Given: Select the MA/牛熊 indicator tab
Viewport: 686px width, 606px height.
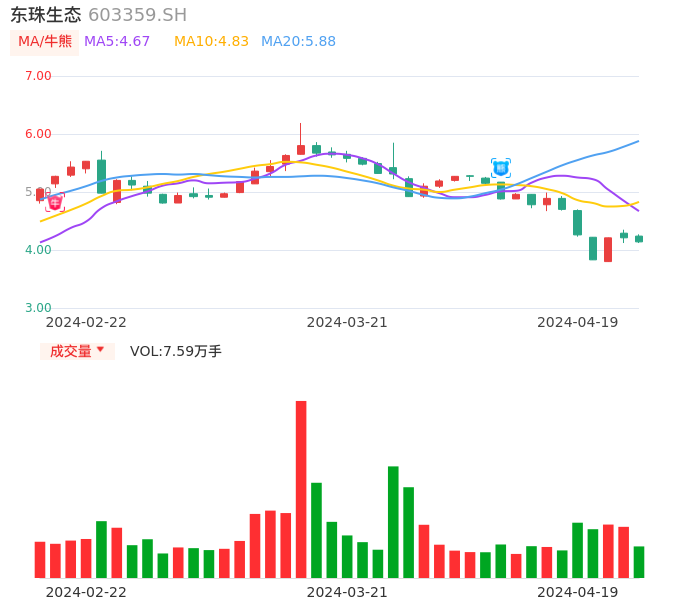Looking at the screenshot, I should point(45,42).
